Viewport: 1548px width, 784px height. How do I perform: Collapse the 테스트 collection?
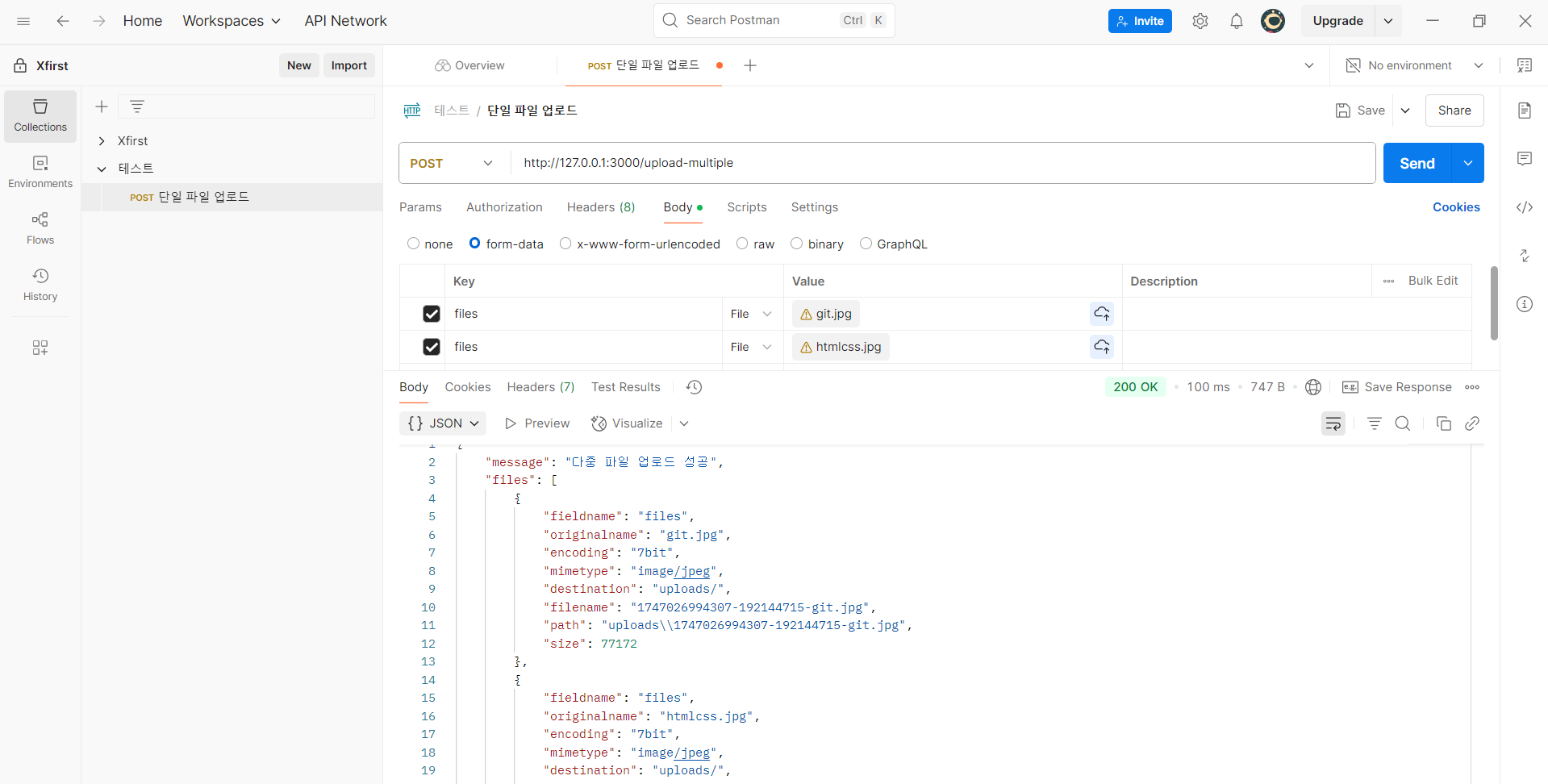click(x=102, y=169)
